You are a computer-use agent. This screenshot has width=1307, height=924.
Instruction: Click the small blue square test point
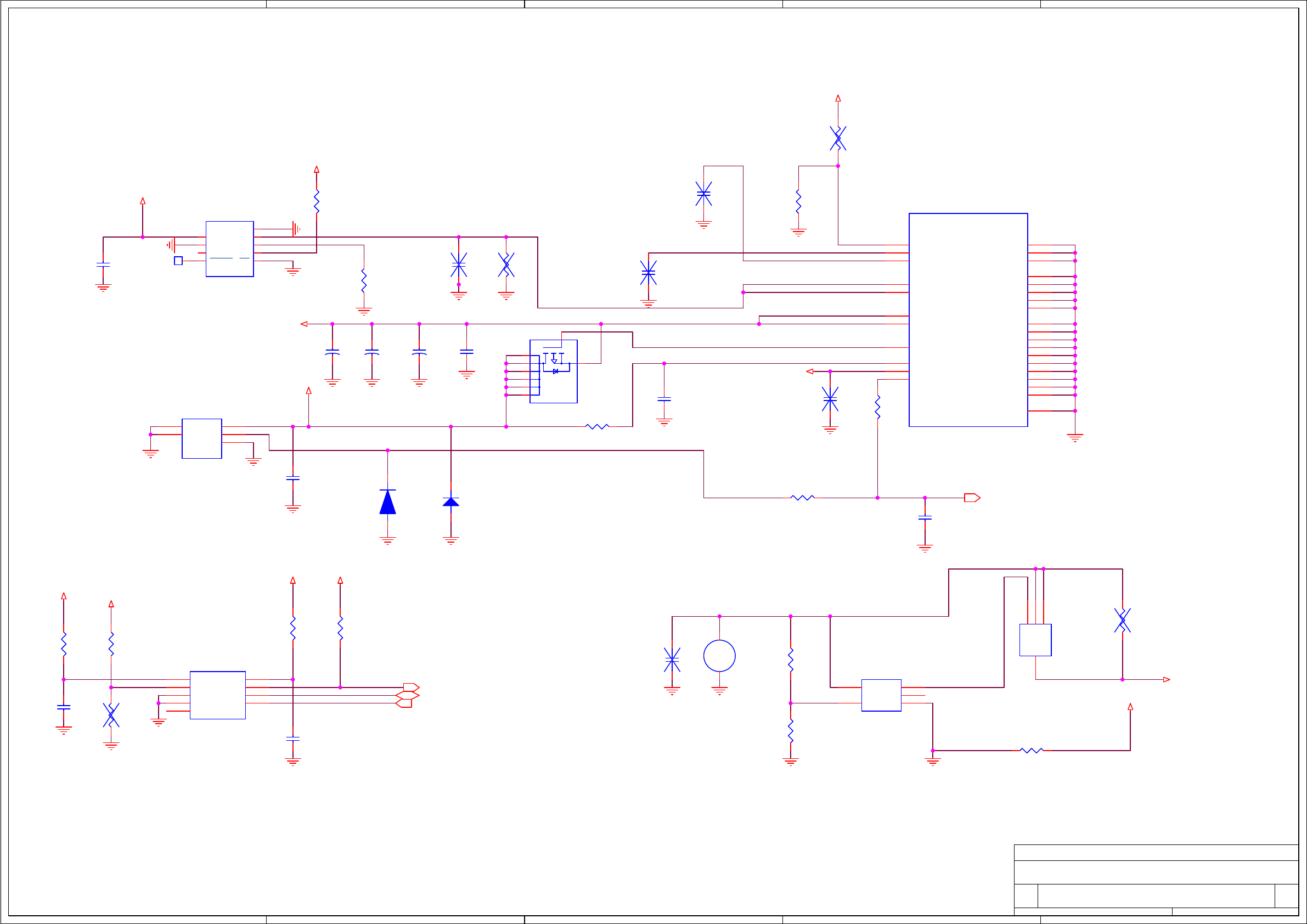(x=178, y=261)
